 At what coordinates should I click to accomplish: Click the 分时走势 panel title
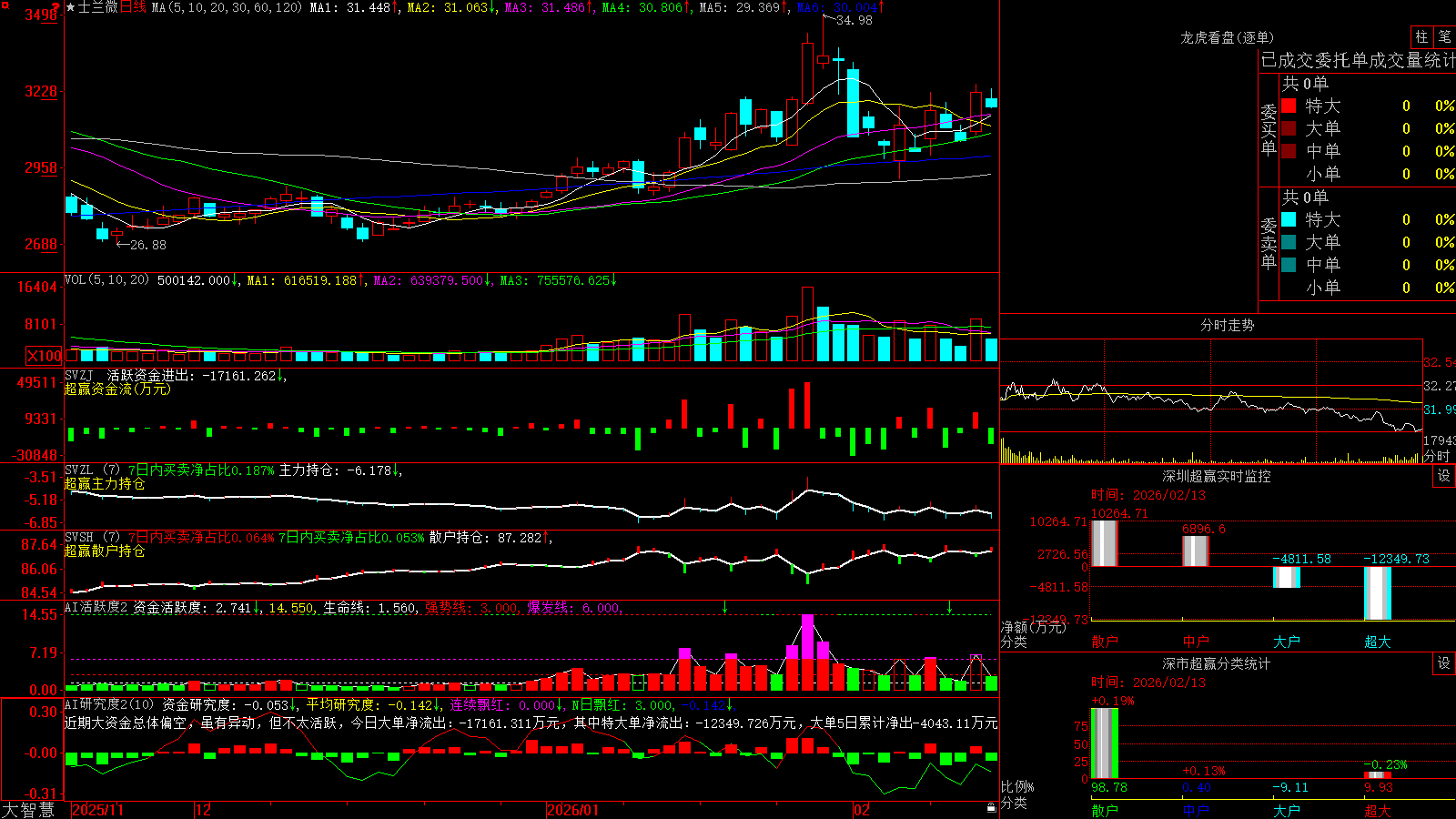[x=1227, y=325]
